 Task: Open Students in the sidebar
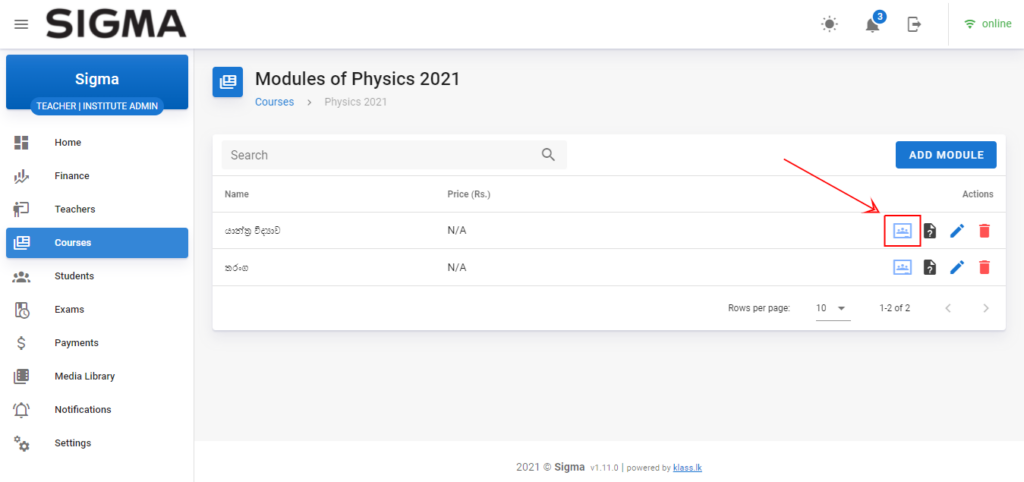74,276
